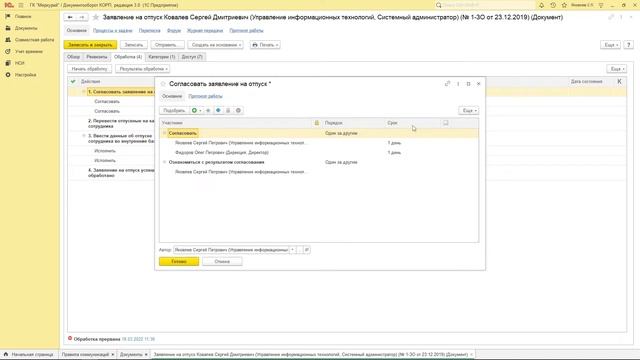Click the Отправить button
The image size is (640, 360).
point(167,45)
